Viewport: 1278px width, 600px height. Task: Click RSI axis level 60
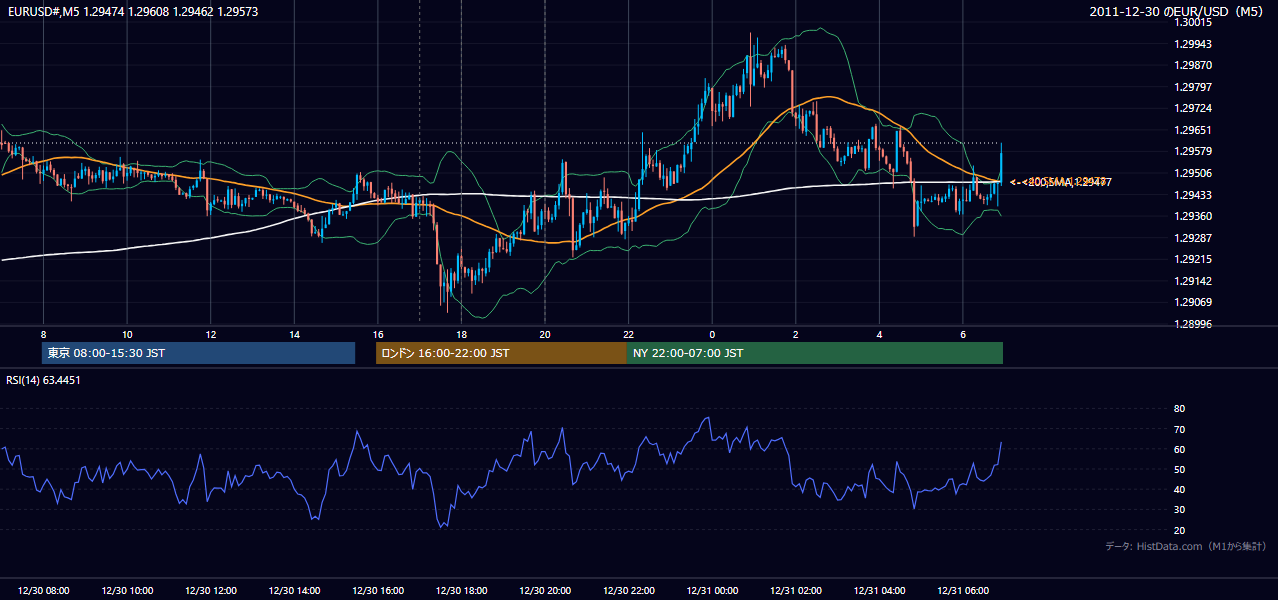pos(1179,449)
